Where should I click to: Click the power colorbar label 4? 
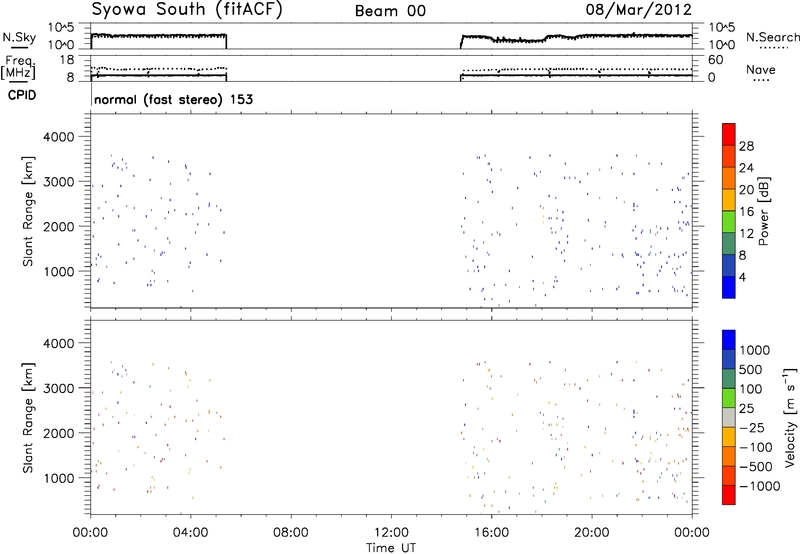tap(742, 278)
